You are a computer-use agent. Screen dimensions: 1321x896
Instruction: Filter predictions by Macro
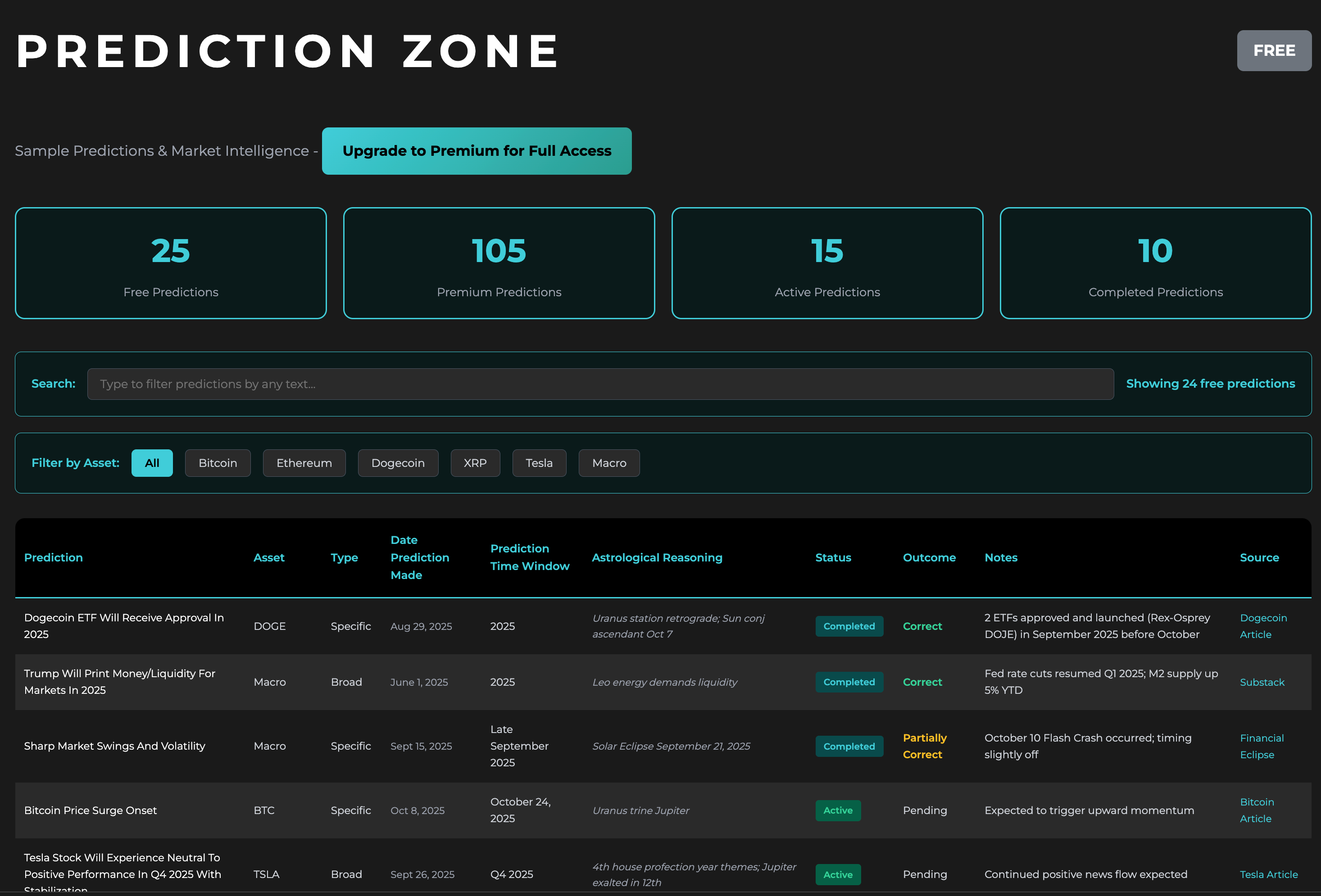[609, 463]
